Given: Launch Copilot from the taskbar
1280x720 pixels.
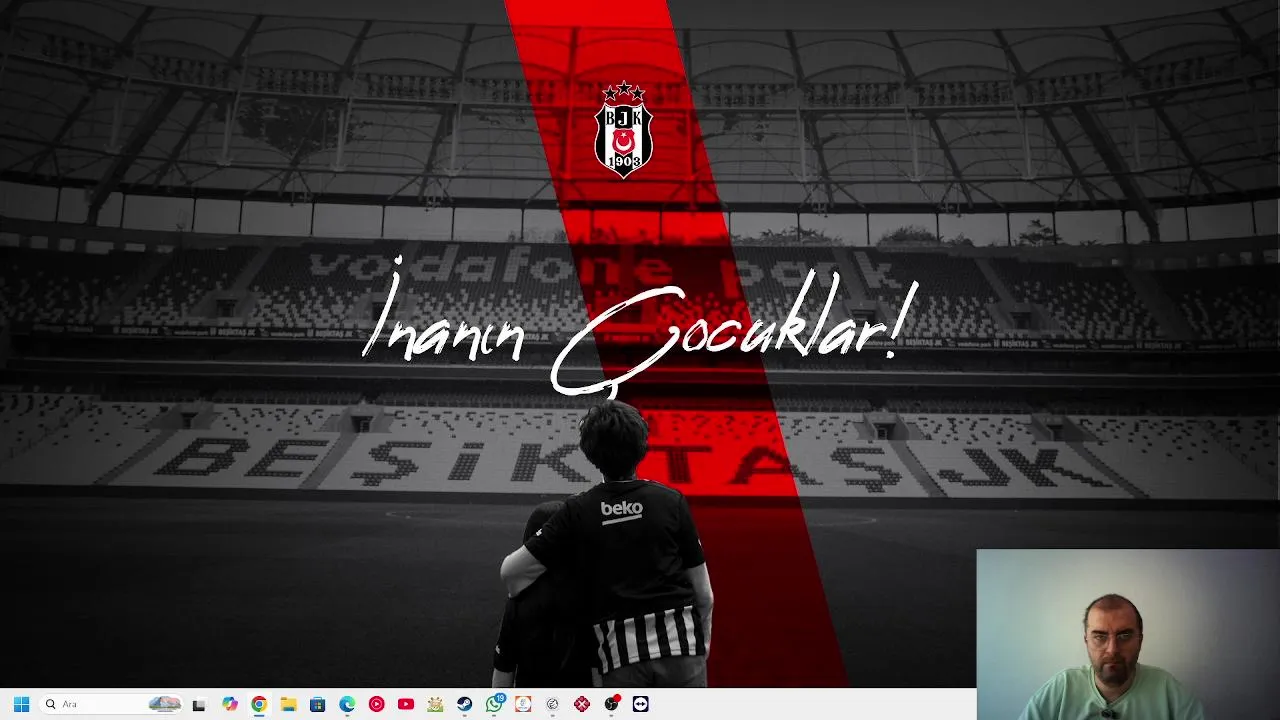Looking at the screenshot, I should tap(230, 704).
